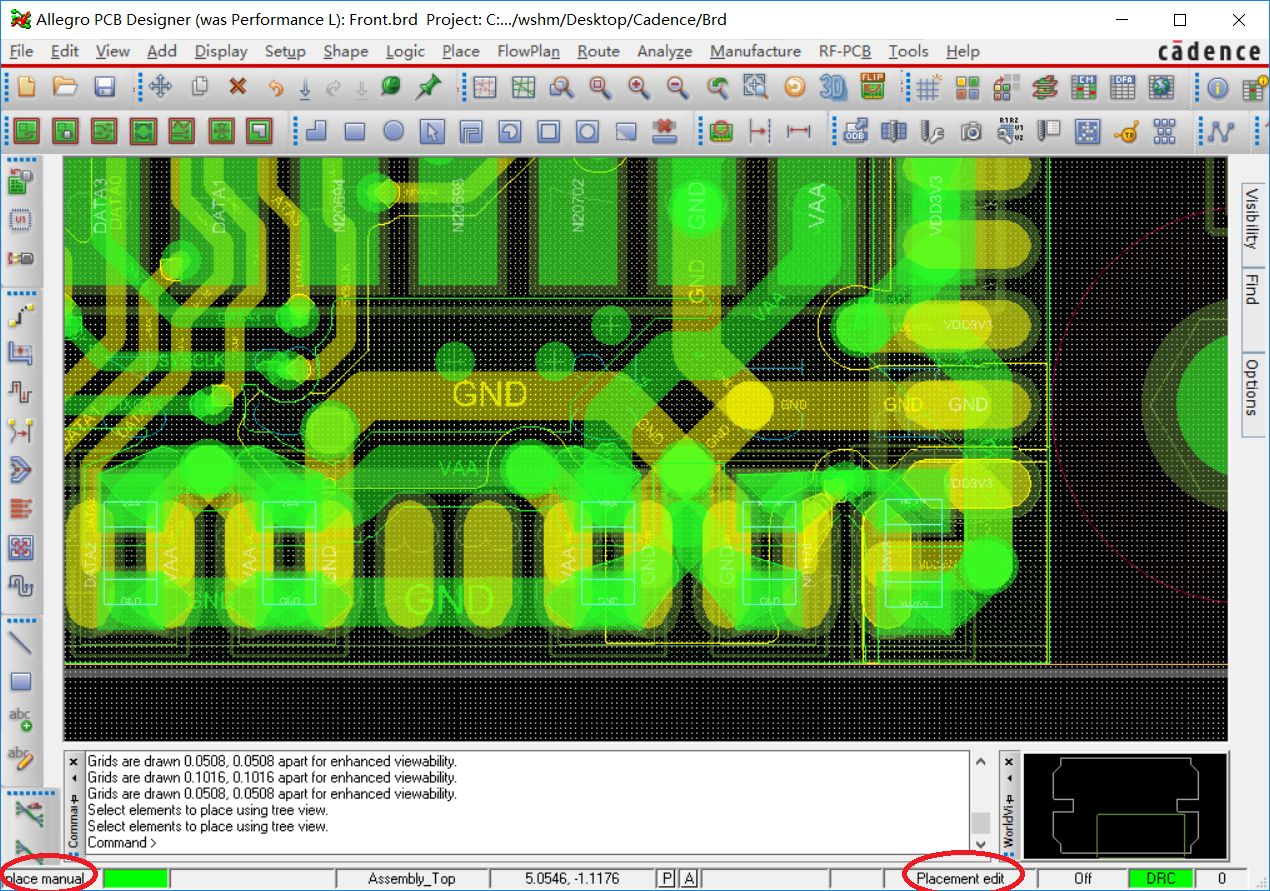Select the Add Polygon shape icon

316,131
